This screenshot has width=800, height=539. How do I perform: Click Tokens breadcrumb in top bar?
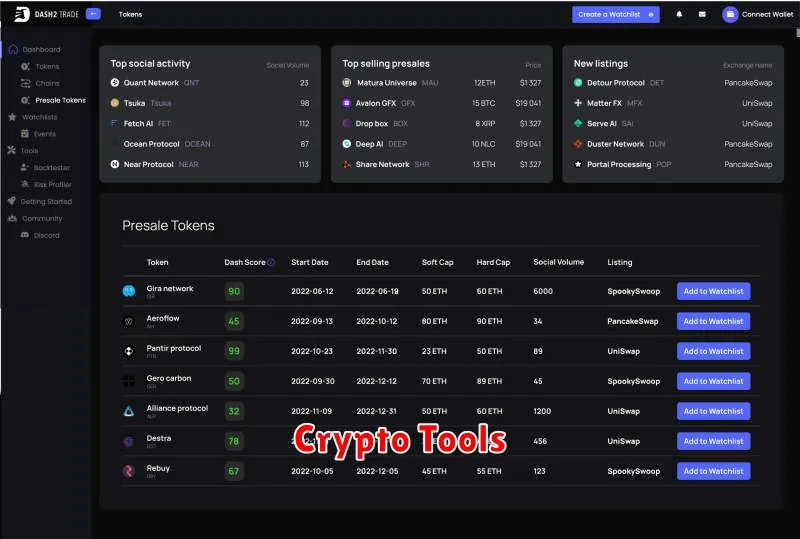pyautogui.click(x=131, y=14)
